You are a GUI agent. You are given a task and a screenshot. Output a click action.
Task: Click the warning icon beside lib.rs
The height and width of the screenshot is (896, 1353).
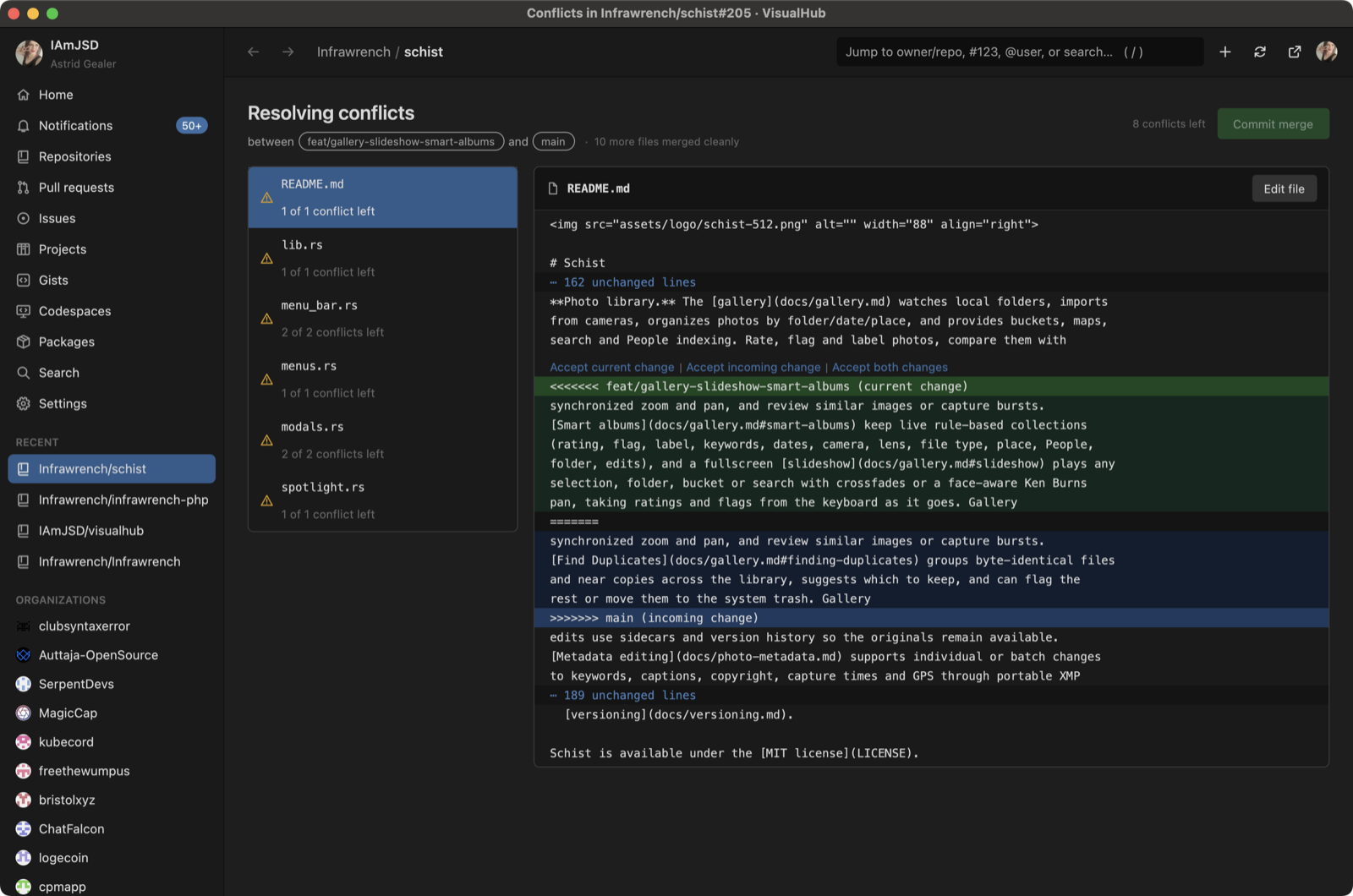pos(266,259)
